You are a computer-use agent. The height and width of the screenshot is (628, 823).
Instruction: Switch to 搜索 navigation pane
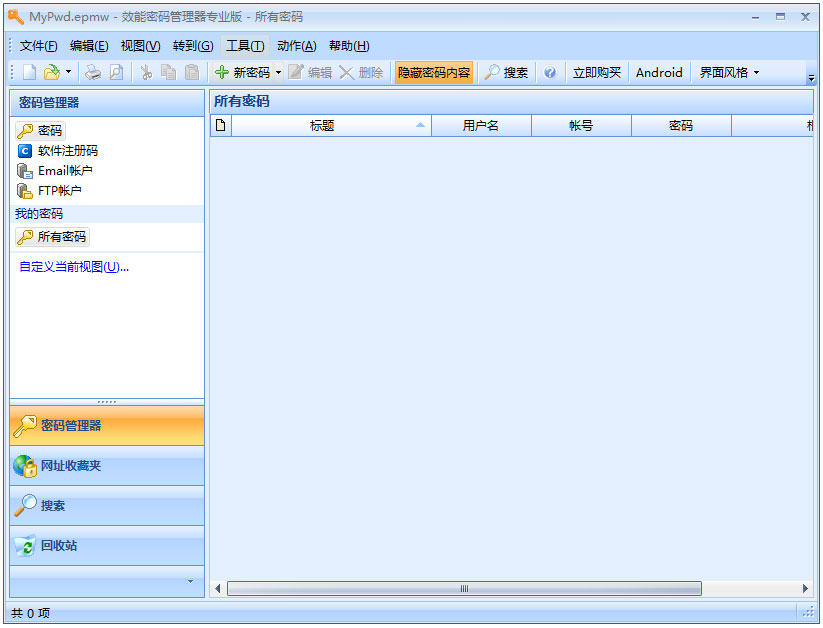[x=107, y=506]
